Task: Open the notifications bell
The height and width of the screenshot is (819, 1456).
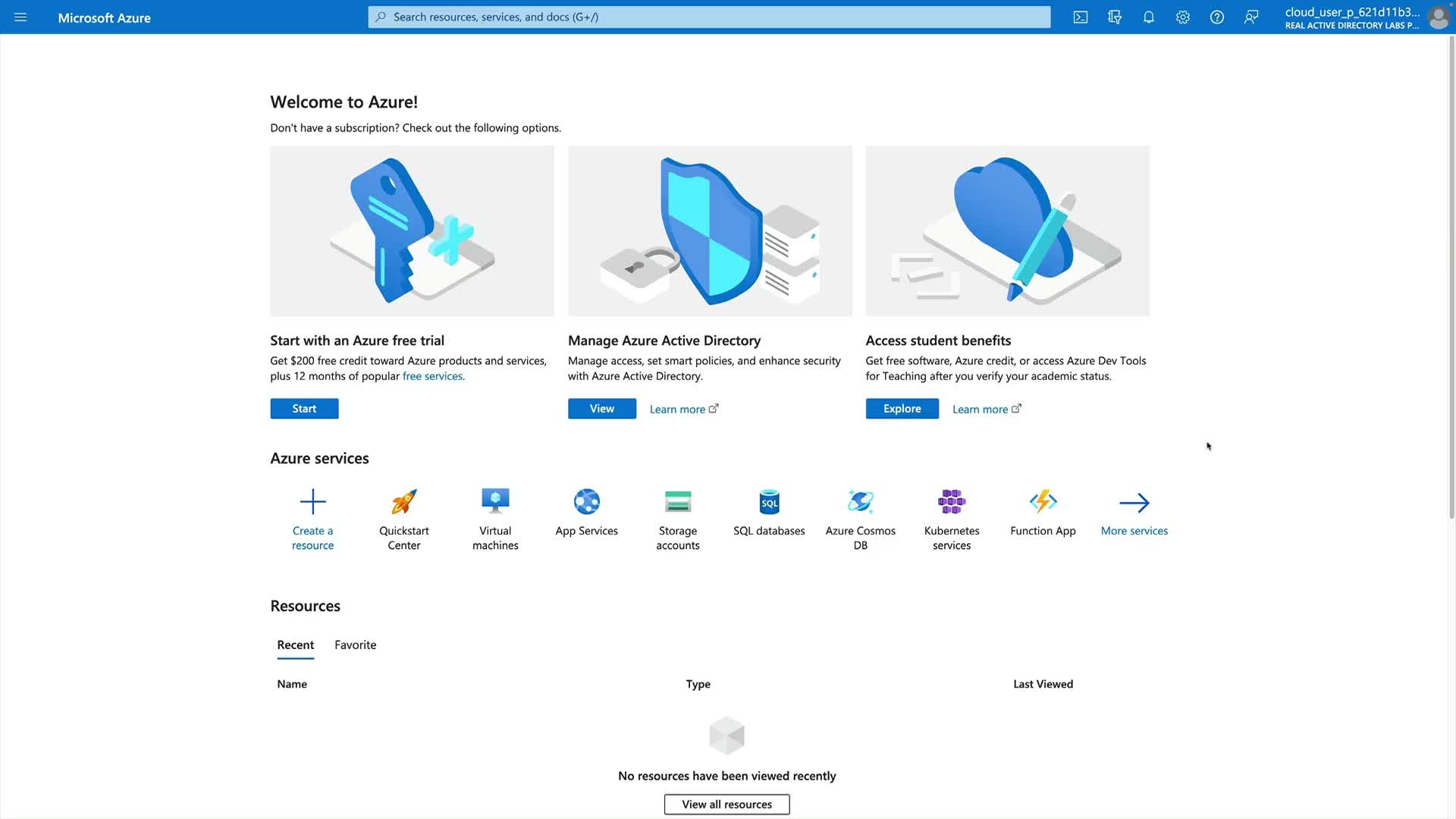Action: (x=1149, y=17)
